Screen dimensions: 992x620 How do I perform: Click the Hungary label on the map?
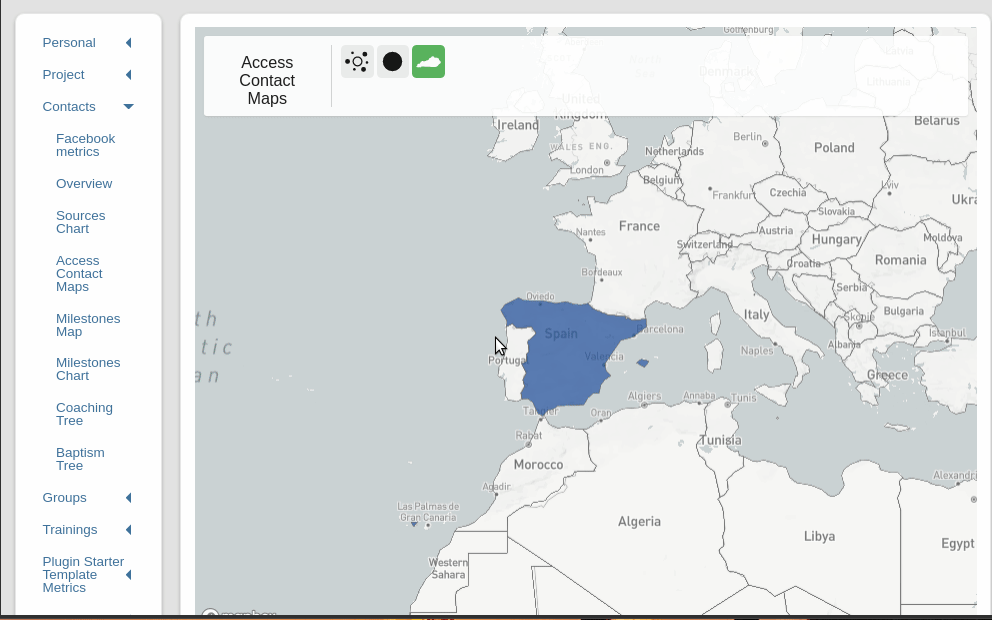point(836,239)
